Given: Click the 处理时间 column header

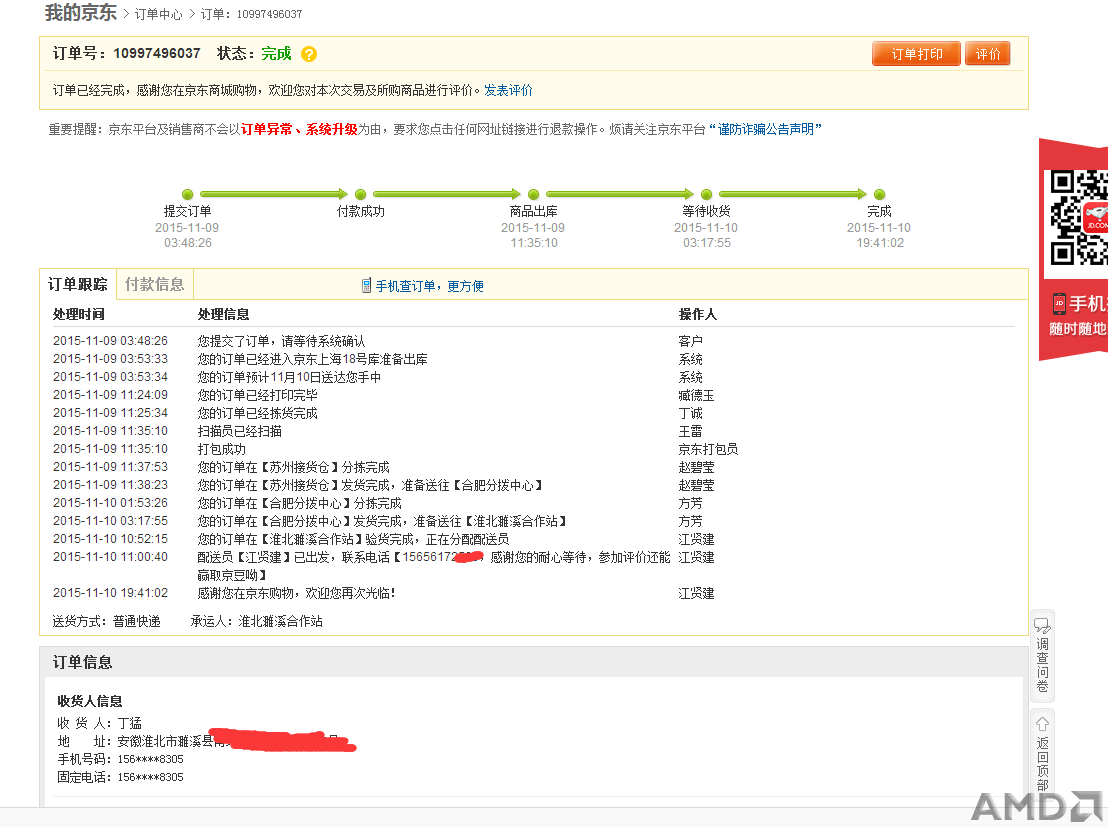Looking at the screenshot, I should (78, 315).
